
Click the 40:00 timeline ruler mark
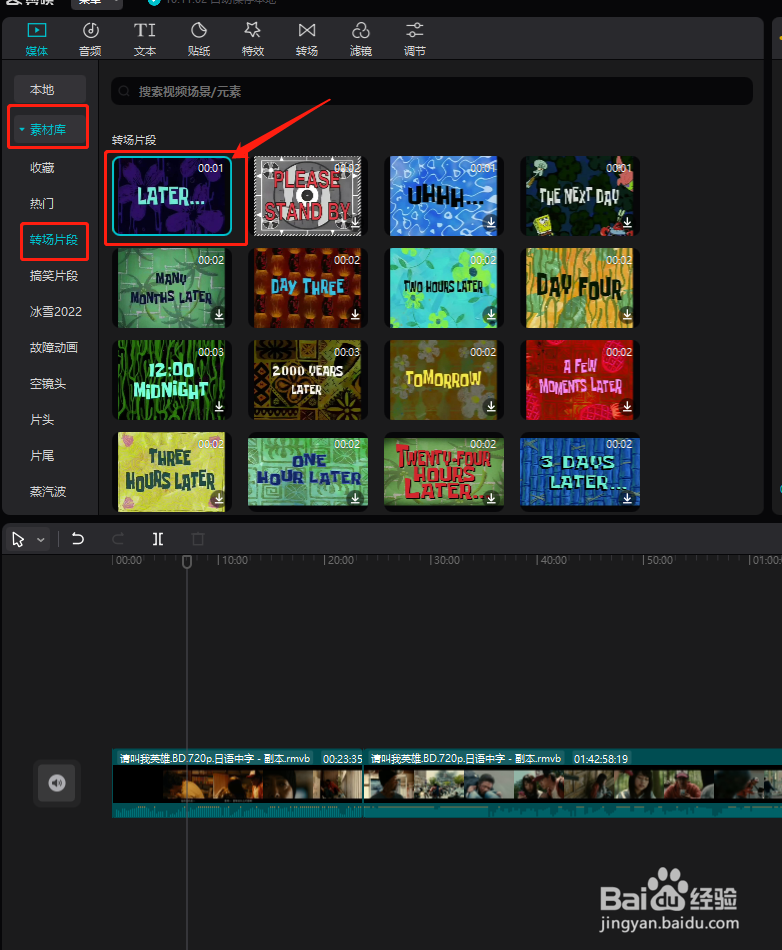pos(553,560)
